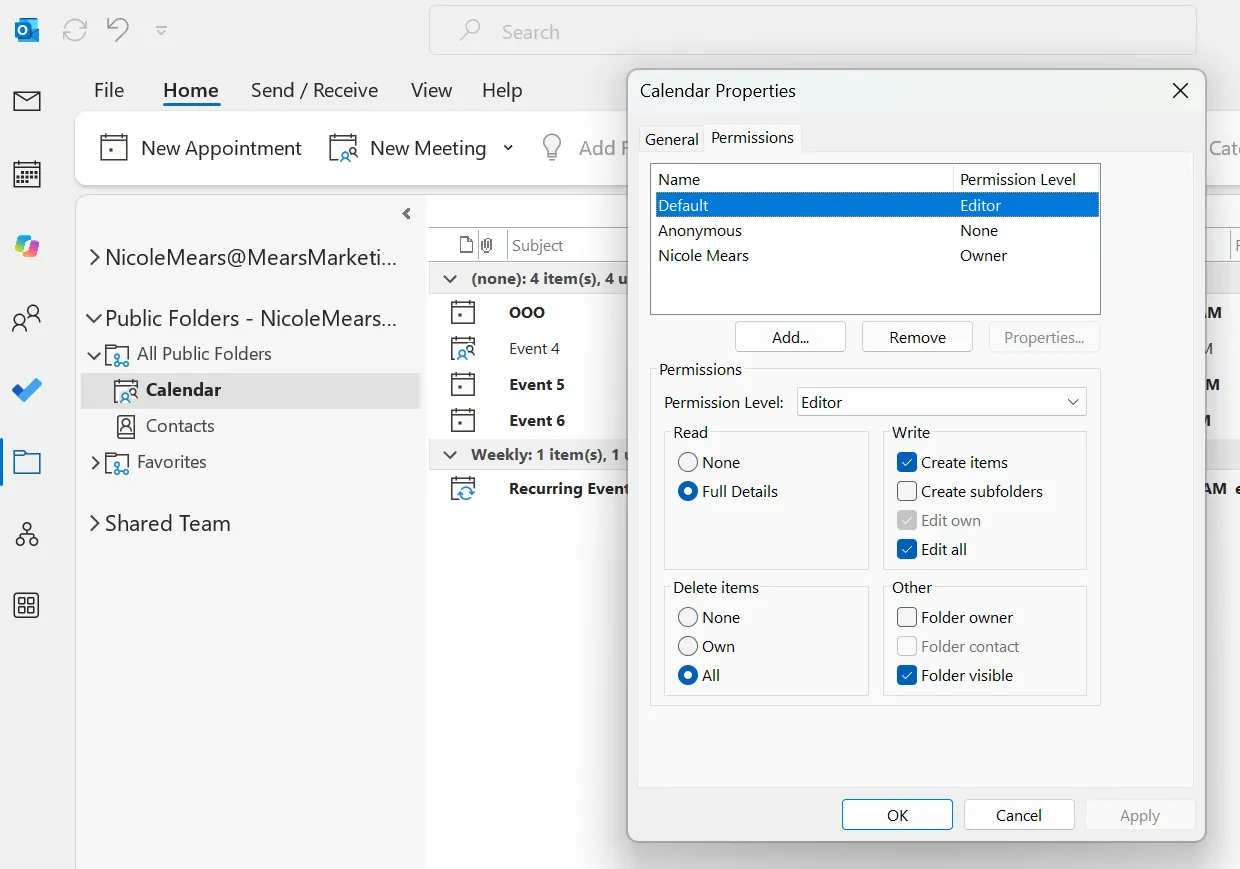Toggle Create items checkbox

pos(907,462)
